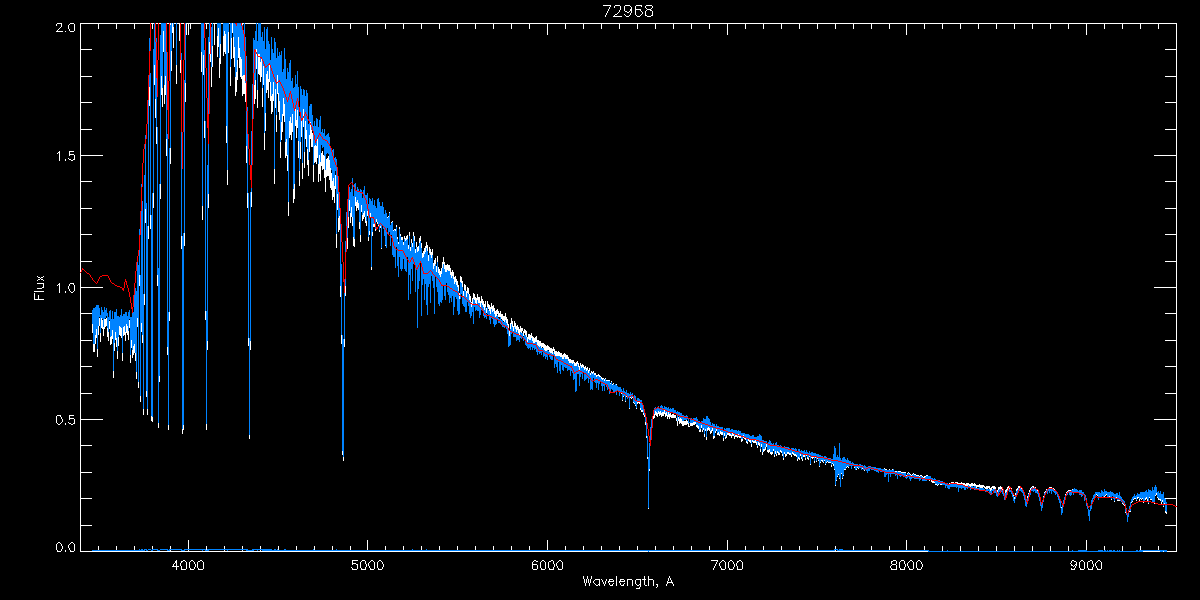Click the plot title 72968
The image size is (1200, 600).
coord(628,11)
